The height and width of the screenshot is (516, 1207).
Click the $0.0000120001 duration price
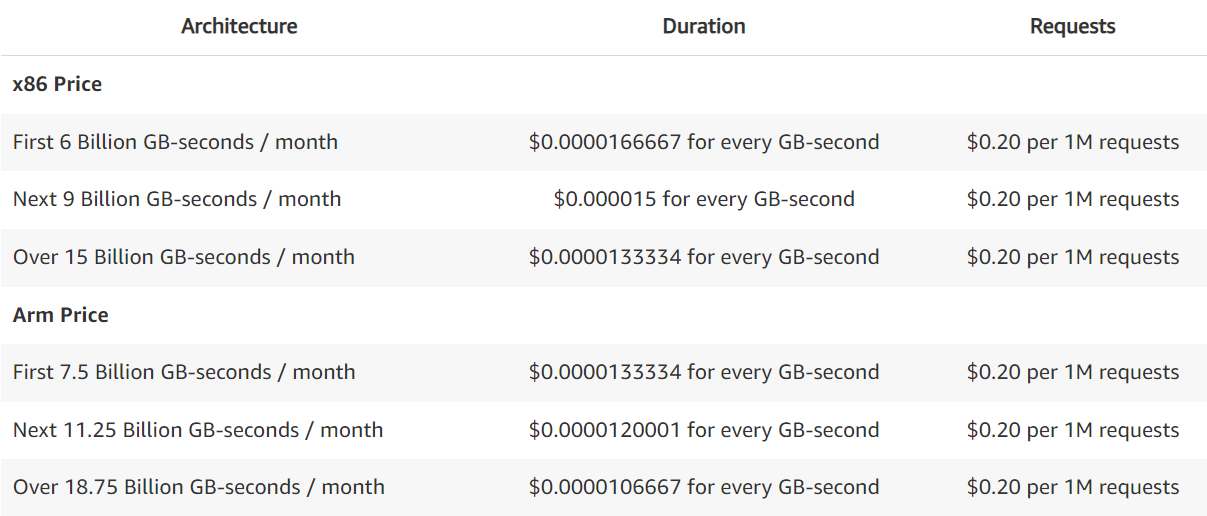point(704,430)
